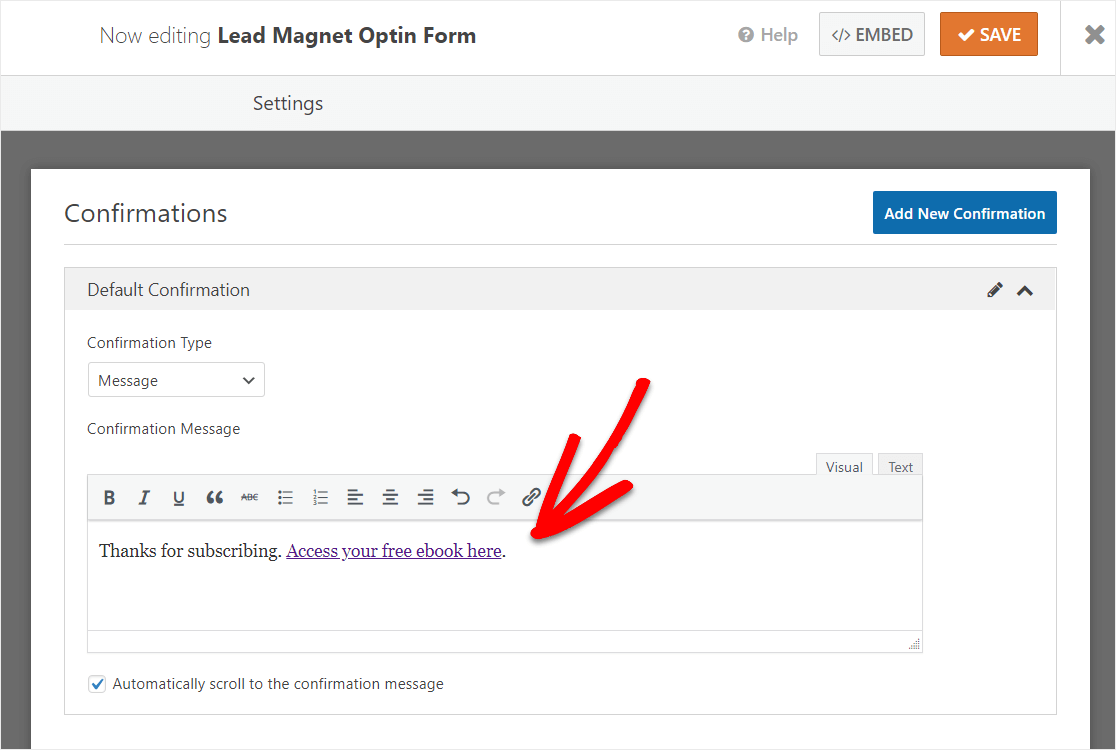Center-align the message text
1116x750 pixels.
[x=390, y=497]
